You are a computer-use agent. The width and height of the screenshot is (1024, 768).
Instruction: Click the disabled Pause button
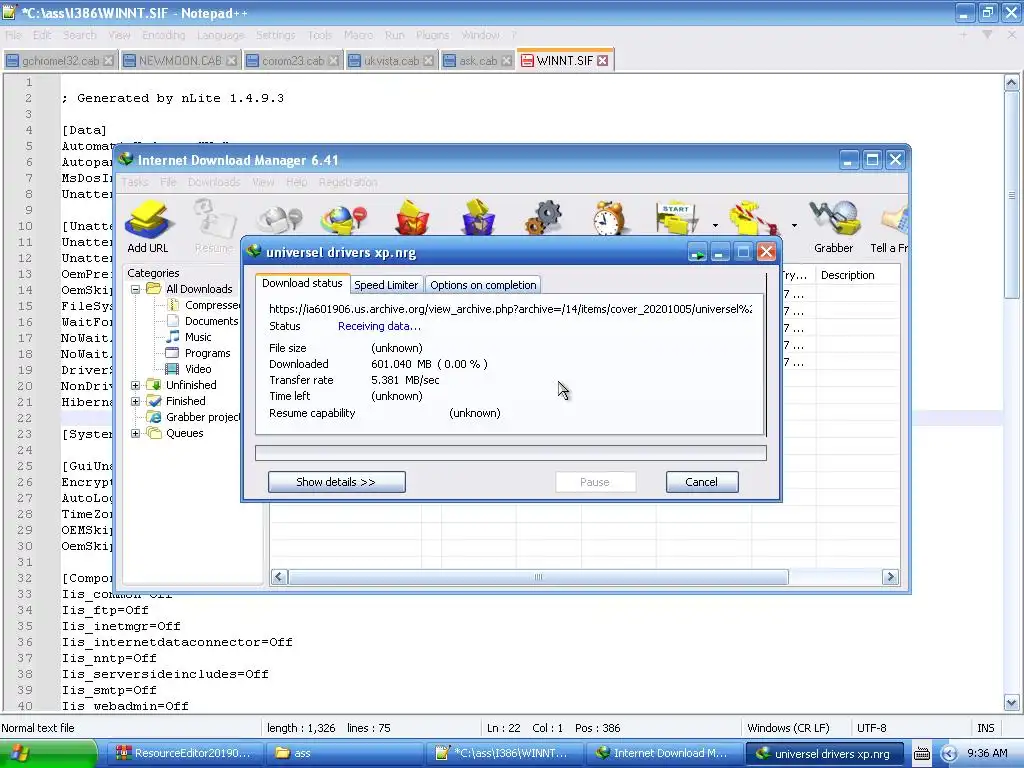pos(595,482)
